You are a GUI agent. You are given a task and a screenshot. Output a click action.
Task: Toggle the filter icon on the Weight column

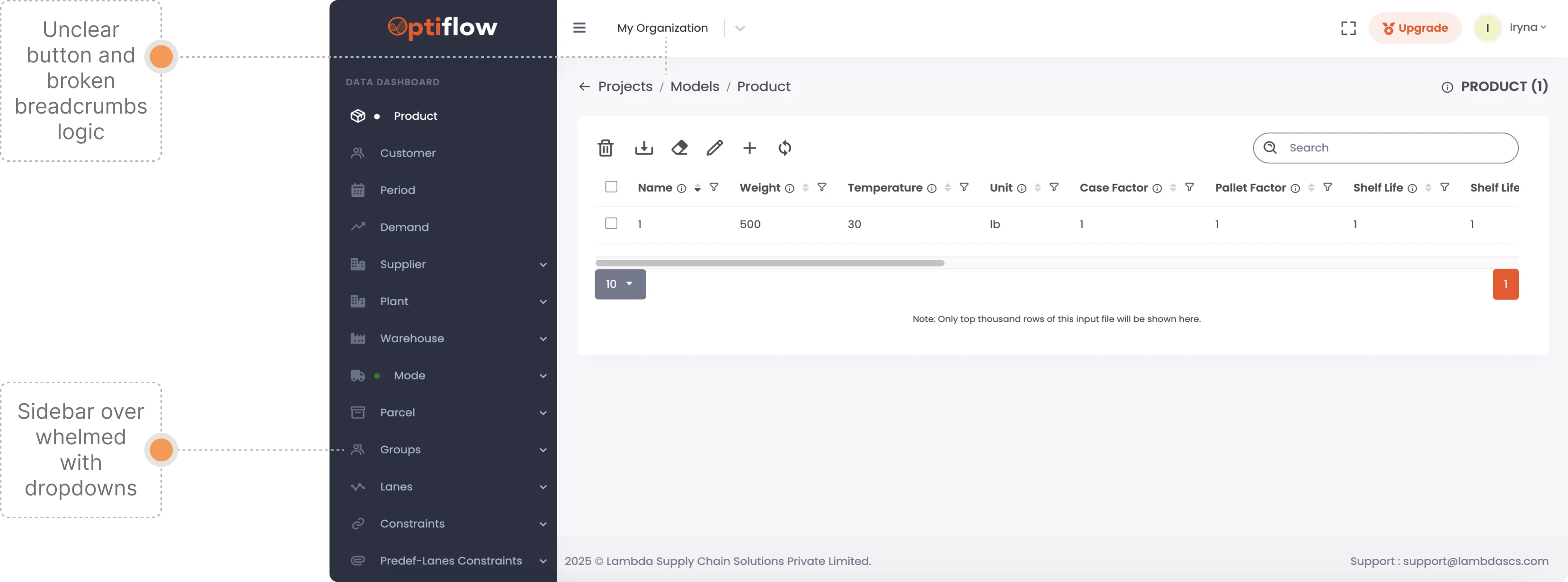click(x=822, y=187)
